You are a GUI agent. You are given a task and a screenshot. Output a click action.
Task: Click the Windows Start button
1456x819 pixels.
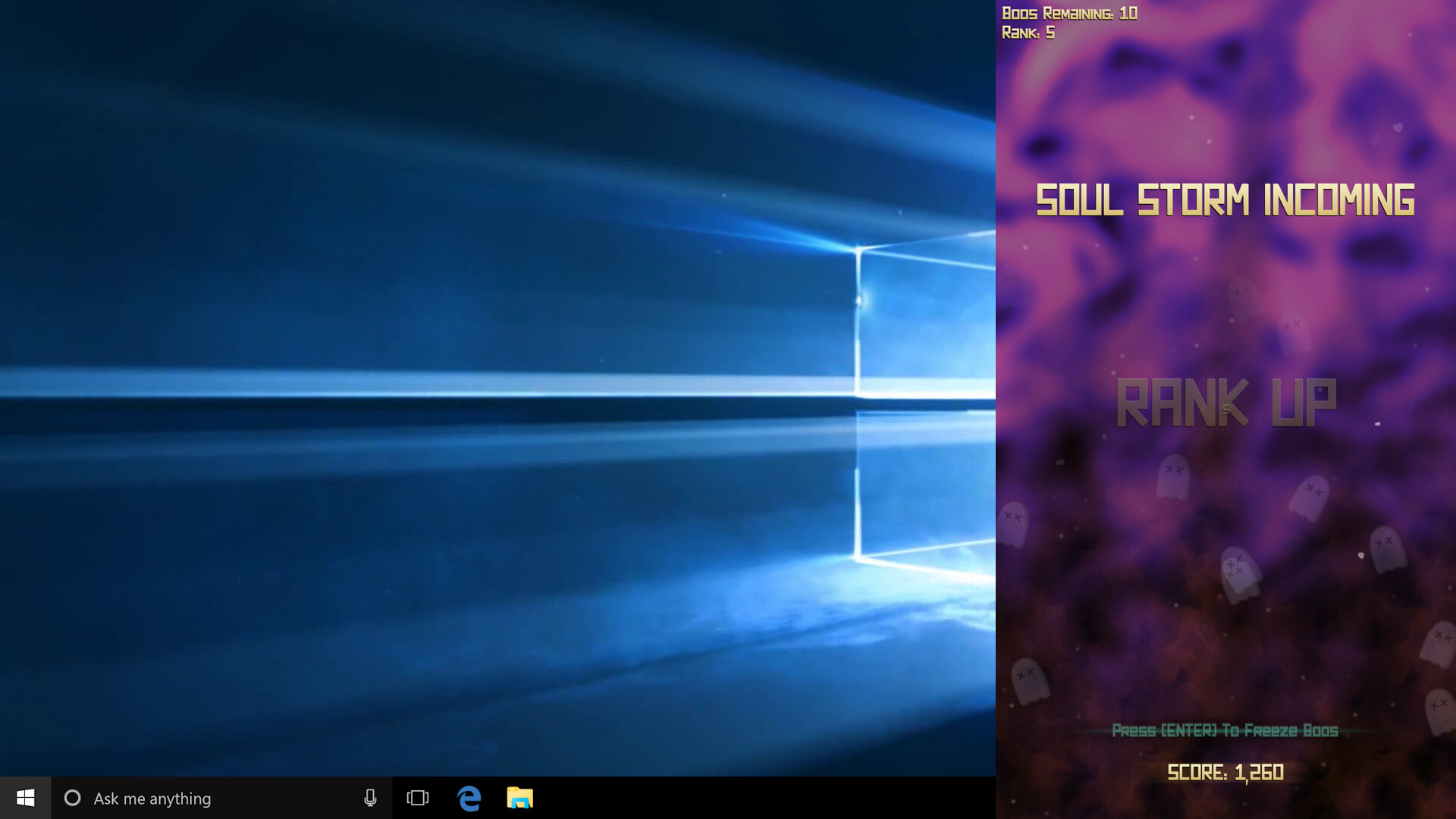click(x=25, y=798)
